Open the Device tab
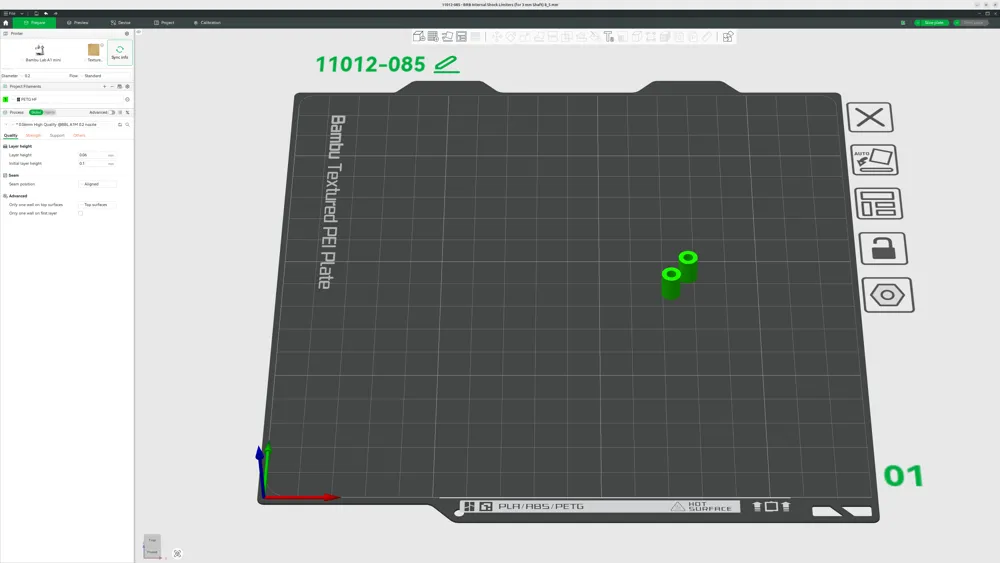This screenshot has height=563, width=1000. pos(121,23)
